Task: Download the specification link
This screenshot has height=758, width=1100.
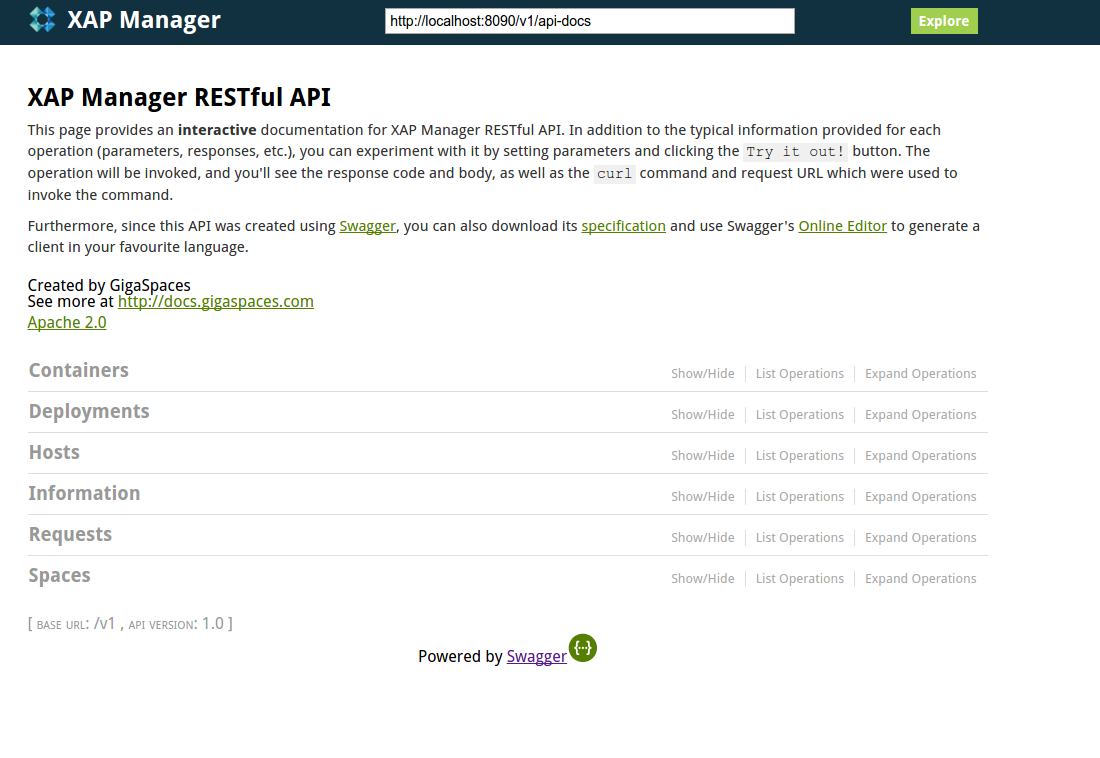Action: coord(623,226)
